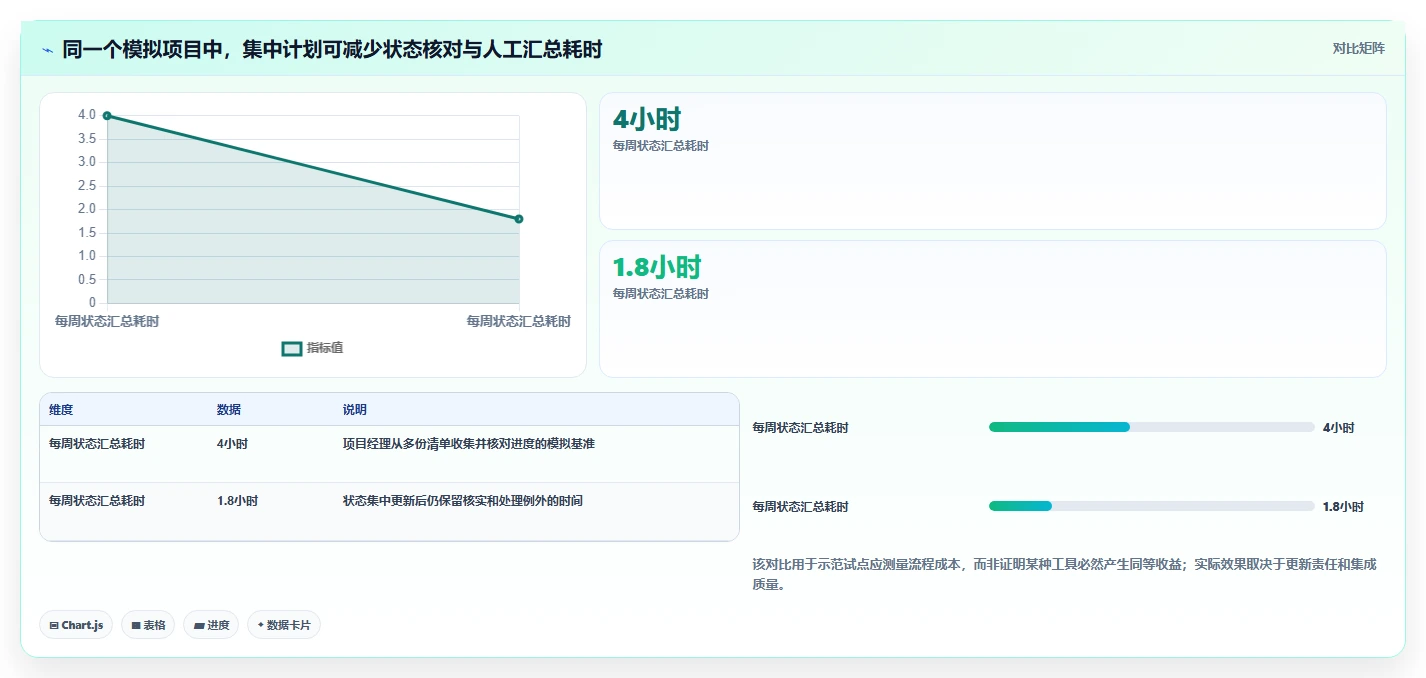The image size is (1426, 678).
Task: Click the Chart.js chip
Action: (77, 625)
